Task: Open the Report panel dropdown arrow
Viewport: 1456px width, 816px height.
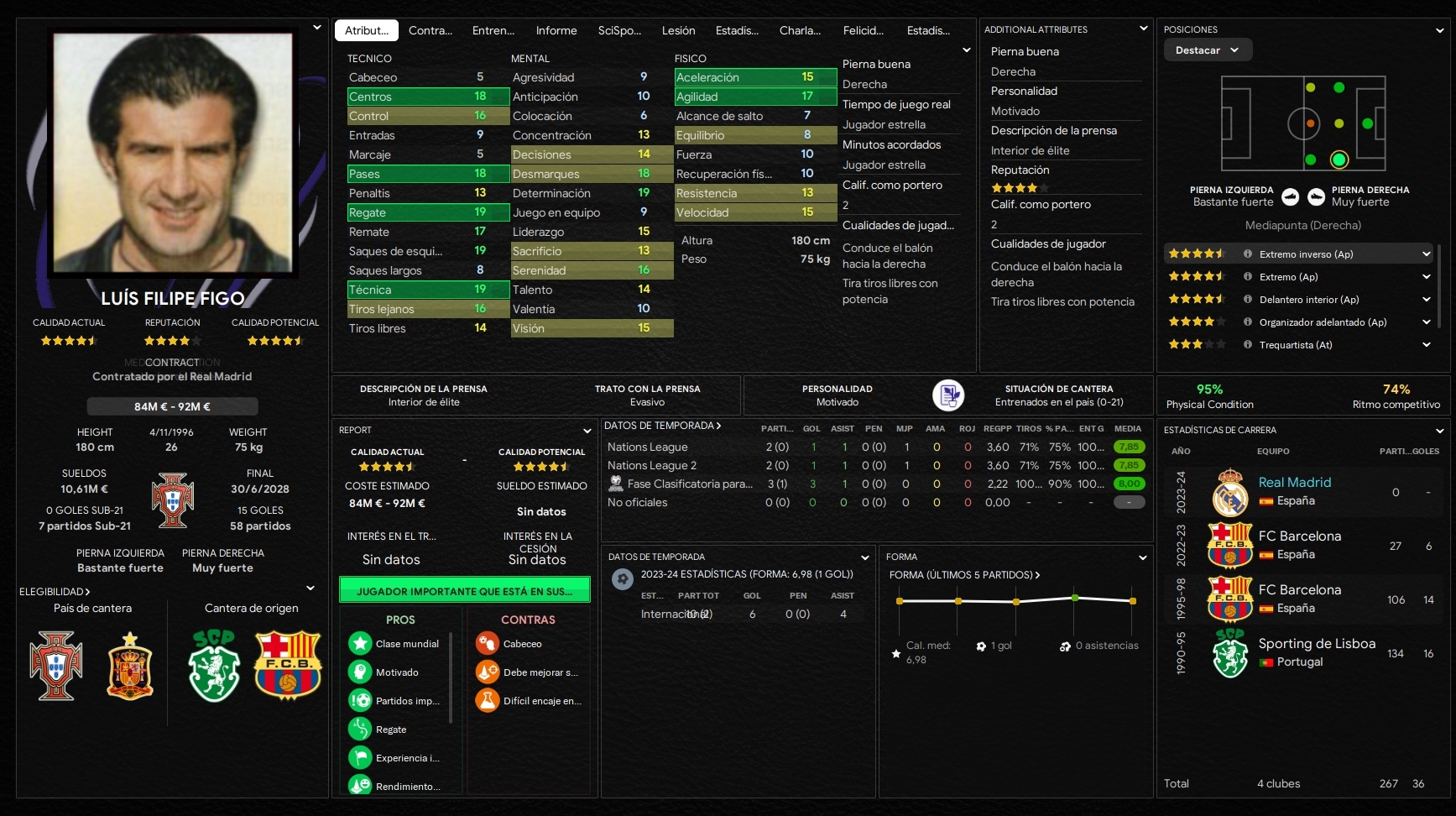Action: [587, 431]
